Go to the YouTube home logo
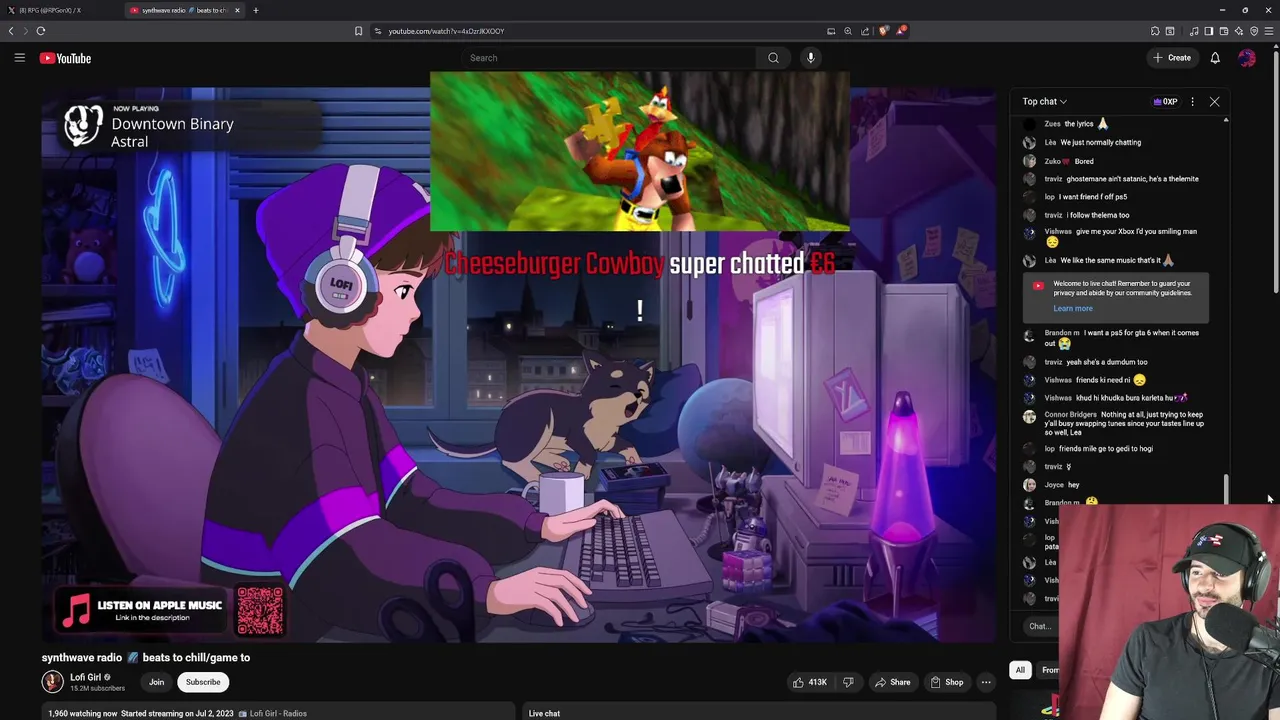 pos(65,58)
